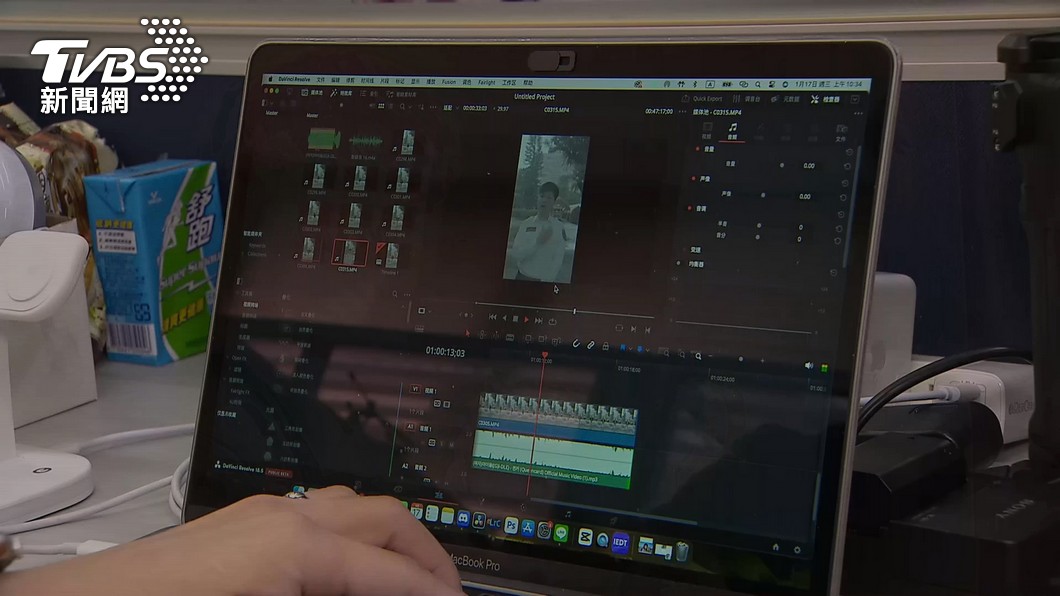
Task: Click the search magnifier icon in media pool toolbar
Action: click(402, 106)
